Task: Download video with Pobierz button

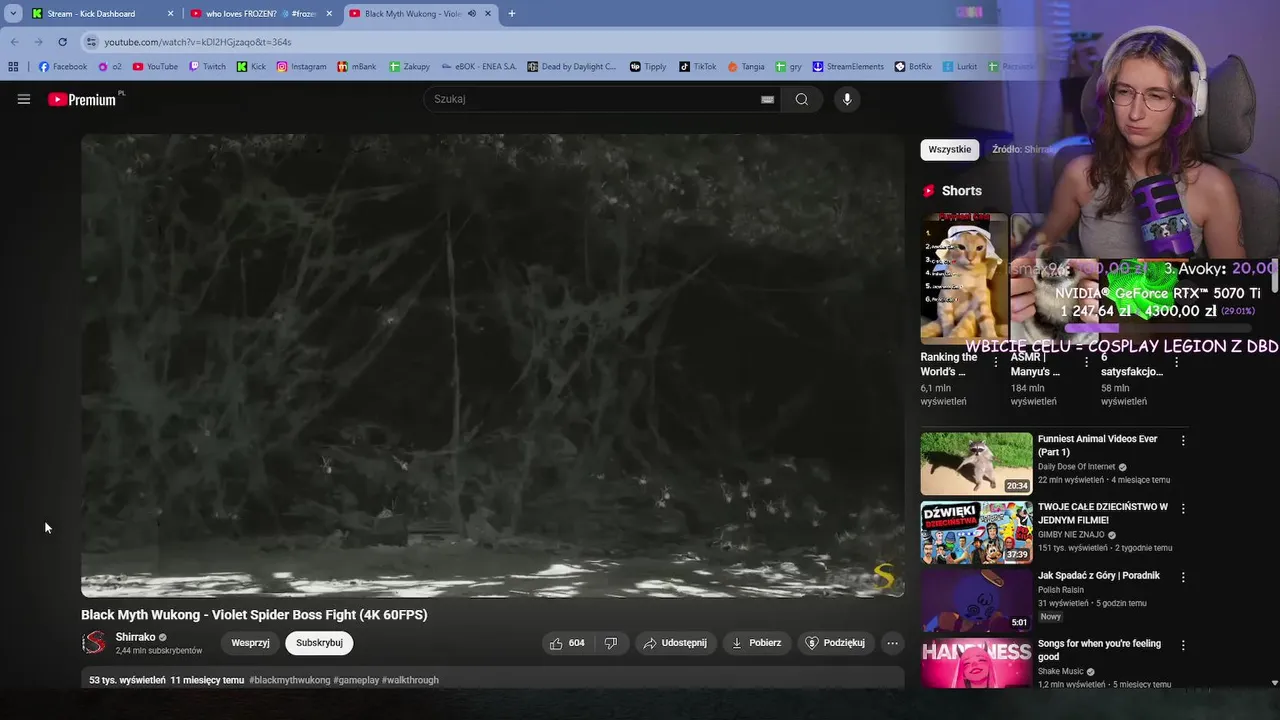Action: pos(757,643)
